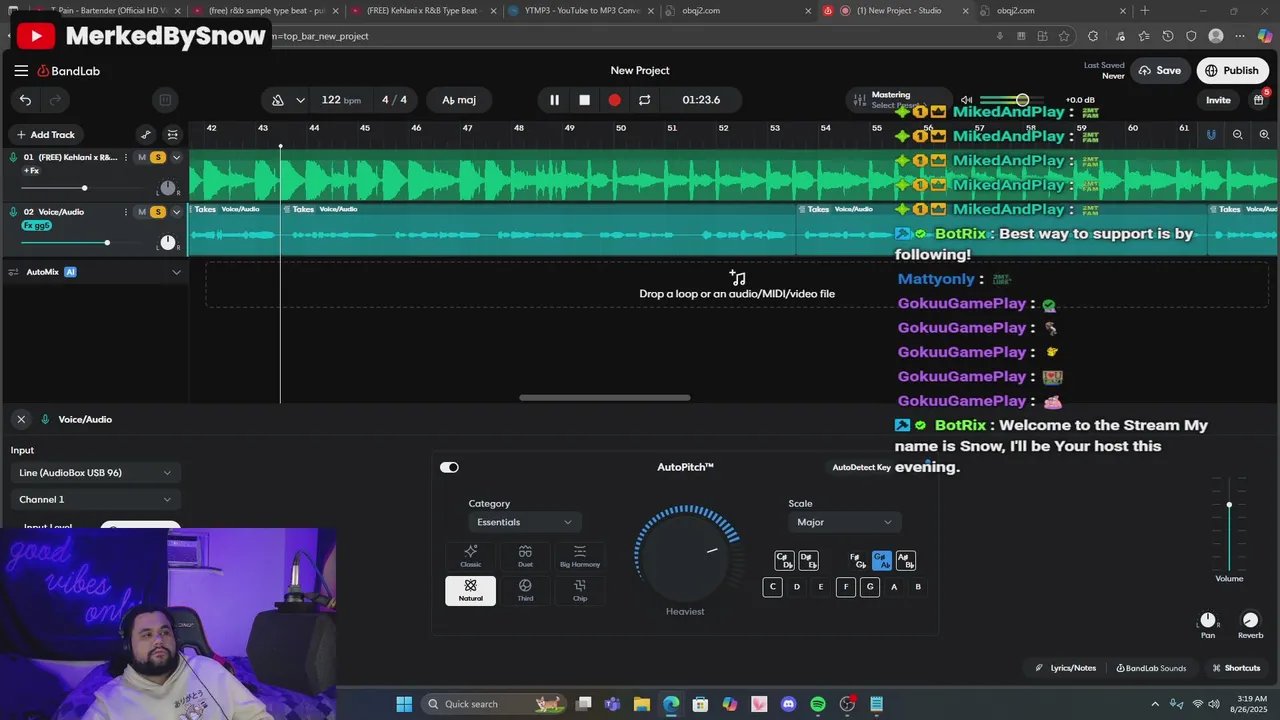Open the BandLab Sounds panel
1280x720 pixels.
tap(1151, 668)
